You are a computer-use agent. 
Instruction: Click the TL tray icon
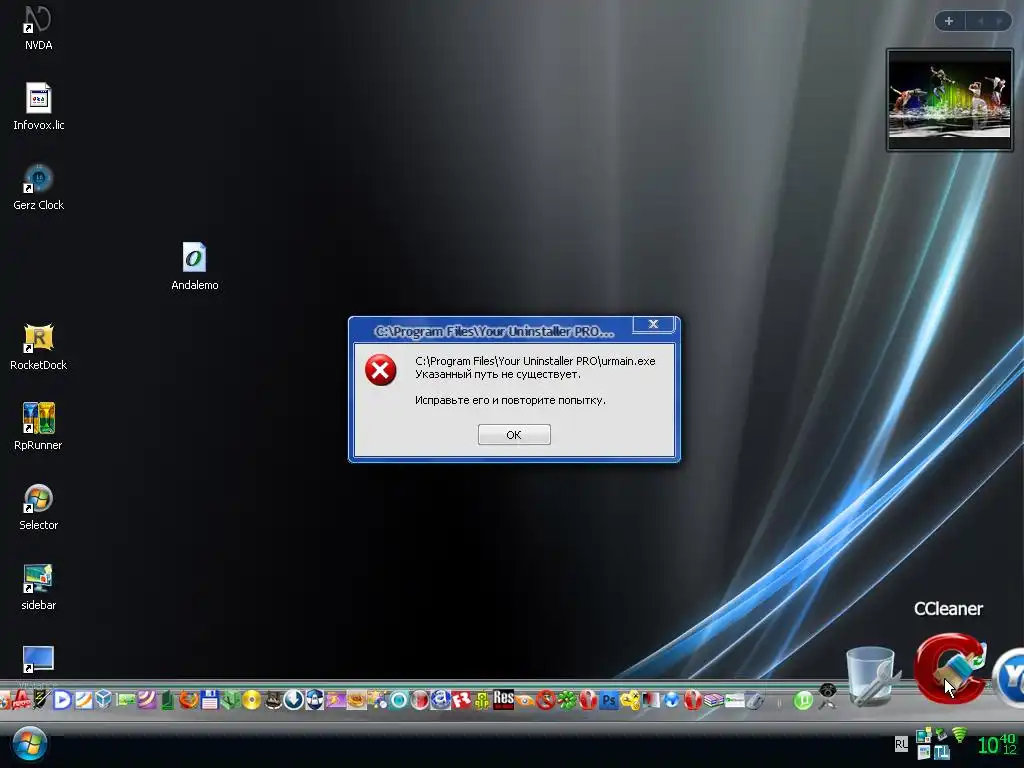941,752
